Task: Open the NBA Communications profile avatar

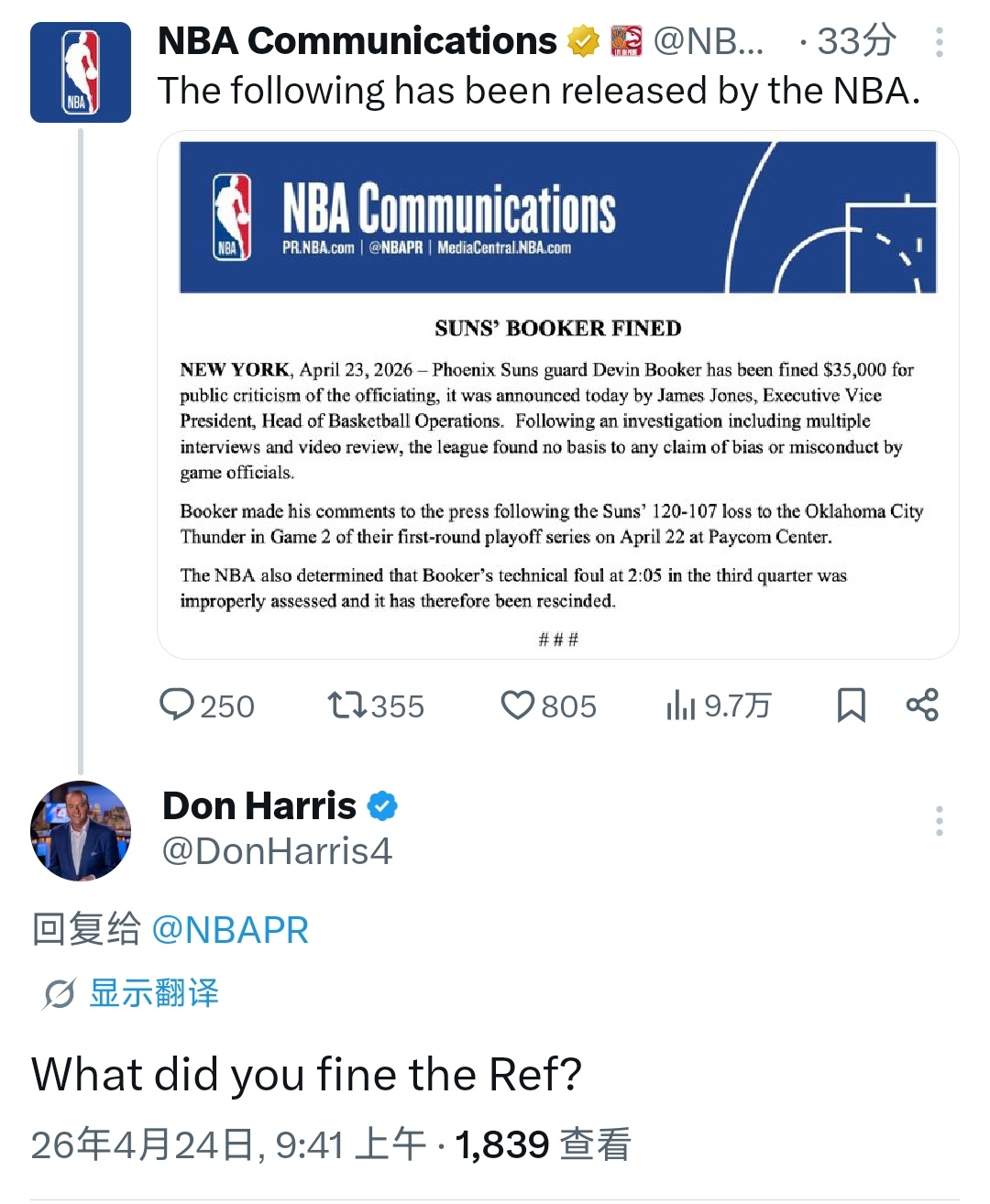Action: tap(81, 71)
